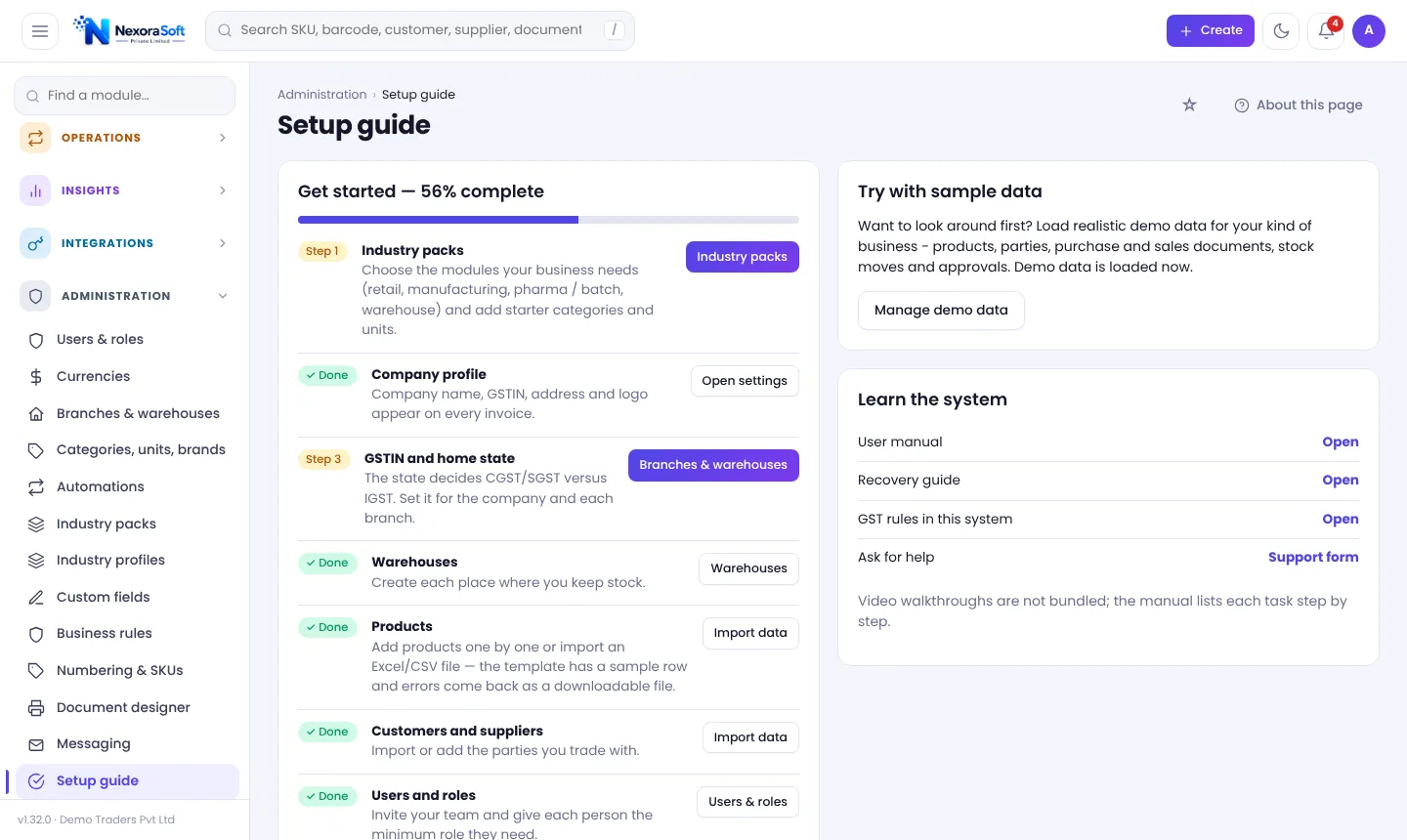Click the Operations module icon
This screenshot has height=840, width=1407.
pyautogui.click(x=35, y=138)
